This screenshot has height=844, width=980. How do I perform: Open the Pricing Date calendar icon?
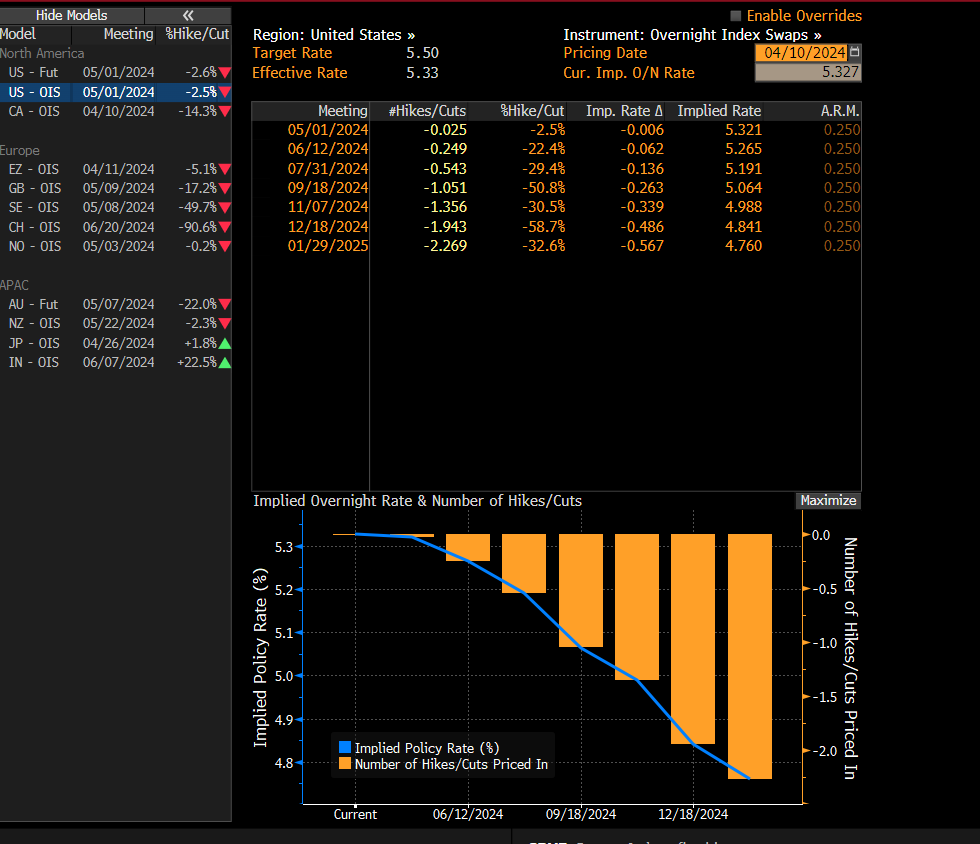click(854, 52)
